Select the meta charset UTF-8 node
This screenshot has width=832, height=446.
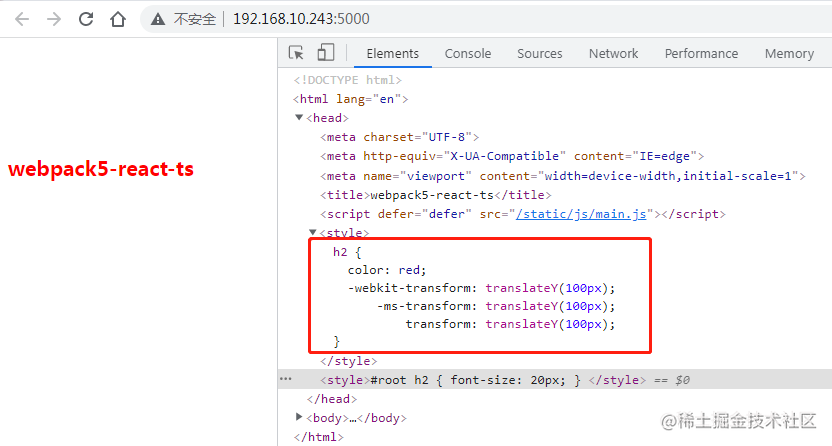400,137
